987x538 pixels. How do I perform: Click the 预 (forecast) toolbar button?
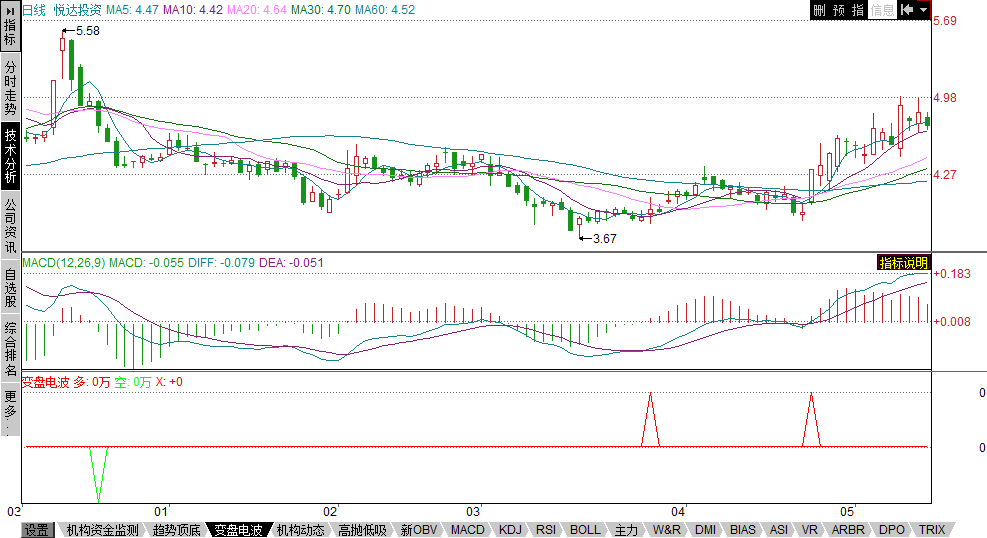coord(839,10)
